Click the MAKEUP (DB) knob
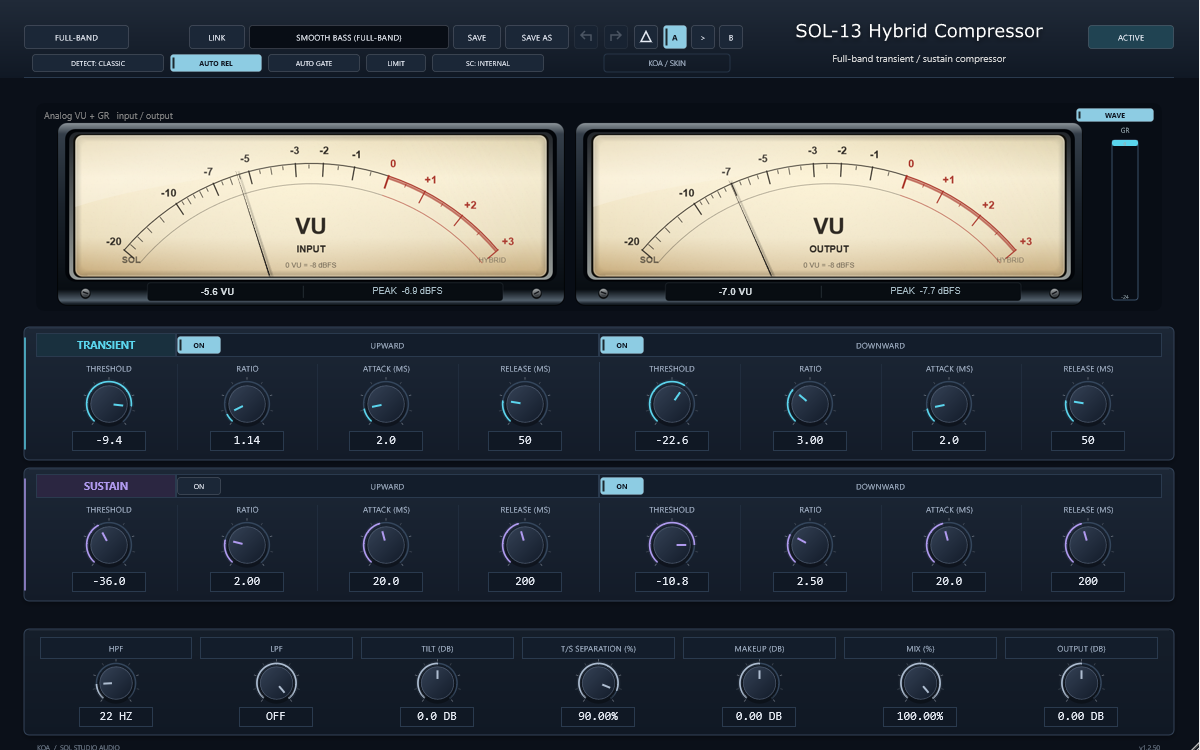Viewport: 1200px width, 750px height. click(759, 683)
